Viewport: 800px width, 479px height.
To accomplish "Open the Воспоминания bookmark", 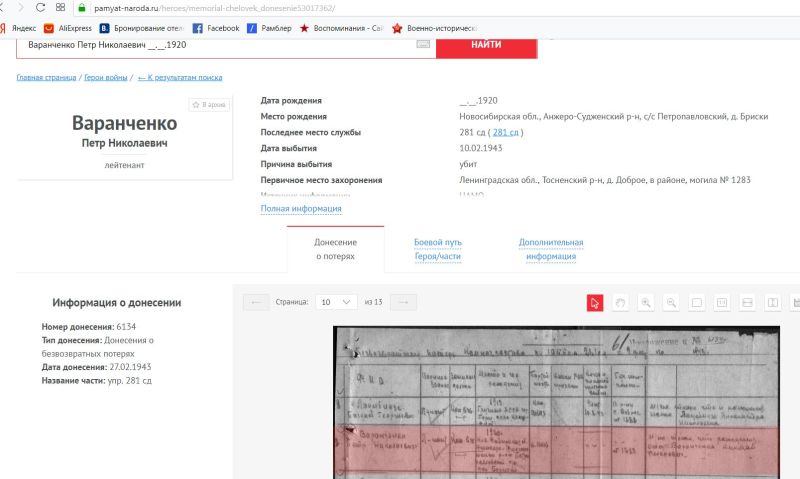I will [x=341, y=28].
